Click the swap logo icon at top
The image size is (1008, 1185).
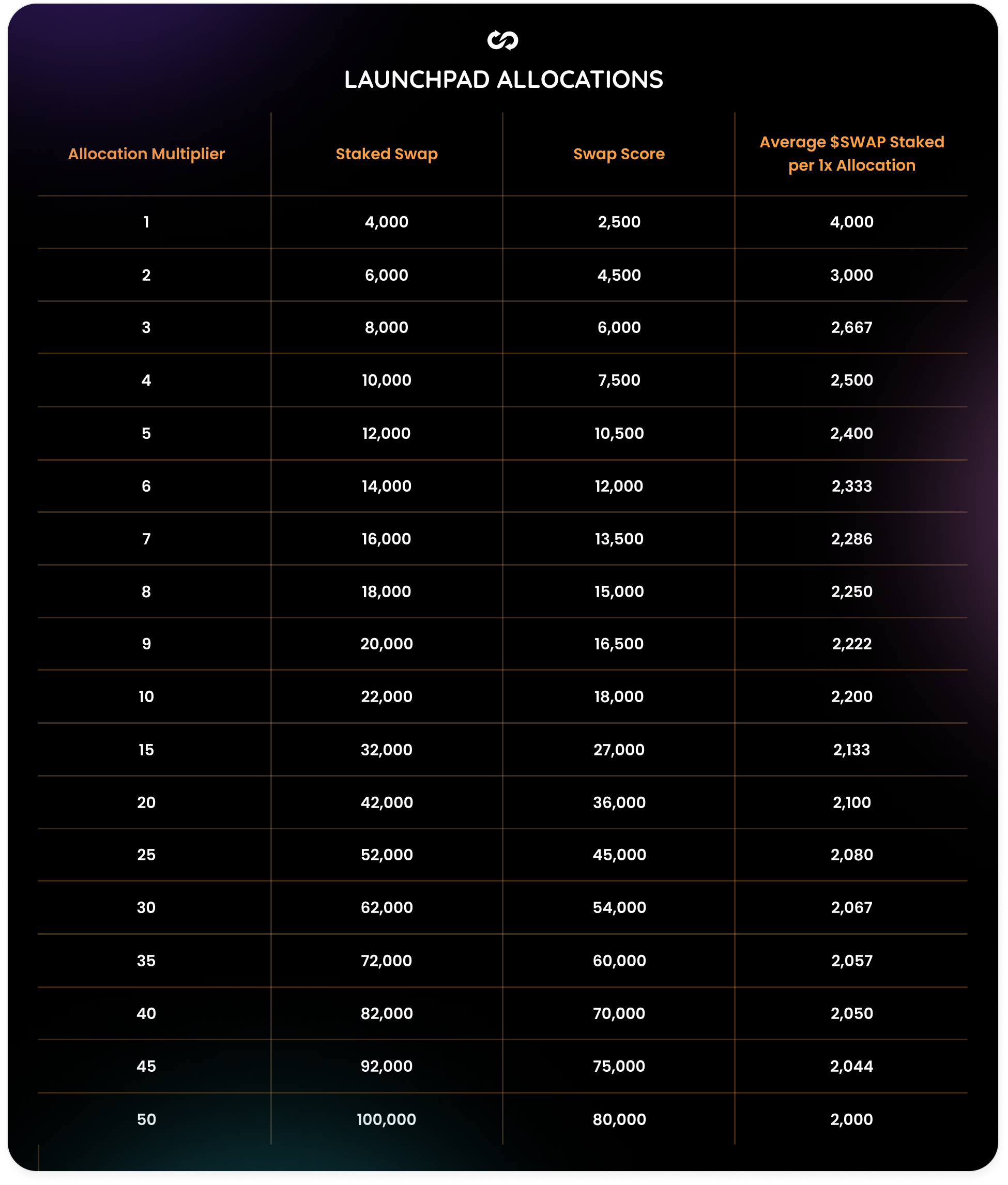coord(502,40)
